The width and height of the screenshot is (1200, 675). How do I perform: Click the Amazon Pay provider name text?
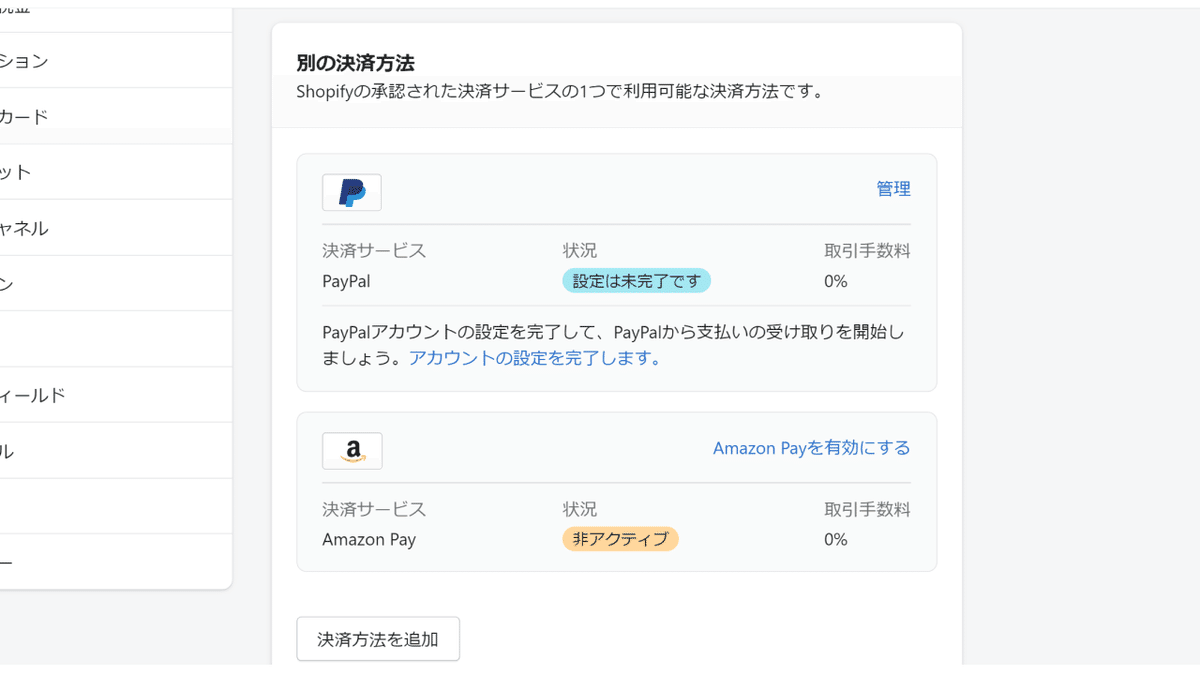(x=369, y=539)
